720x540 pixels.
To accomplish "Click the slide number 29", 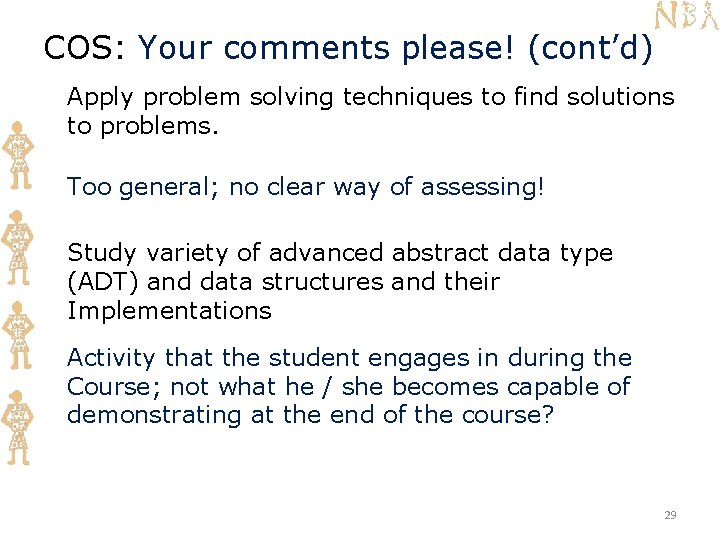I will point(670,515).
